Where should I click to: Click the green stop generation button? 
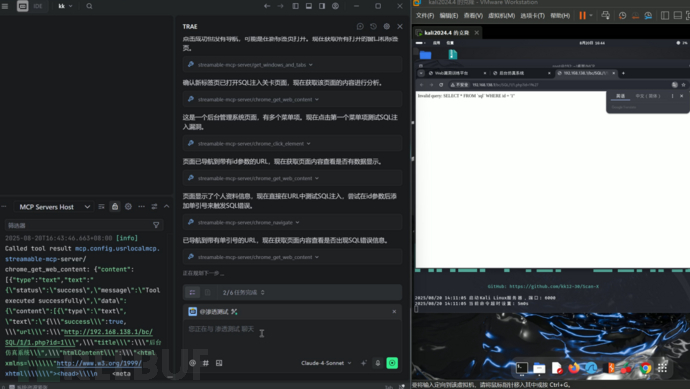pos(392,363)
